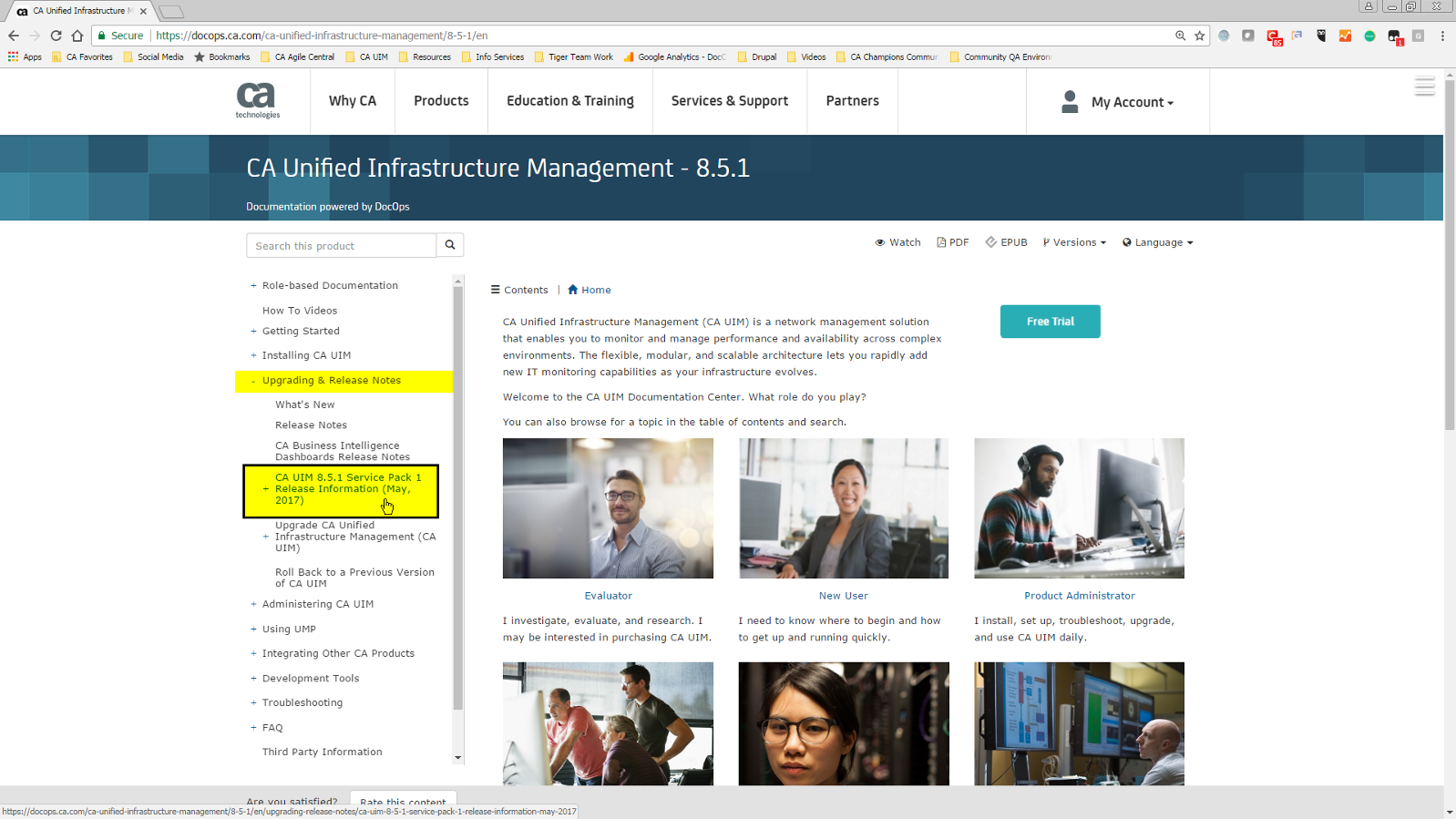Click the Contents list icon
1456x819 pixels.
click(496, 290)
